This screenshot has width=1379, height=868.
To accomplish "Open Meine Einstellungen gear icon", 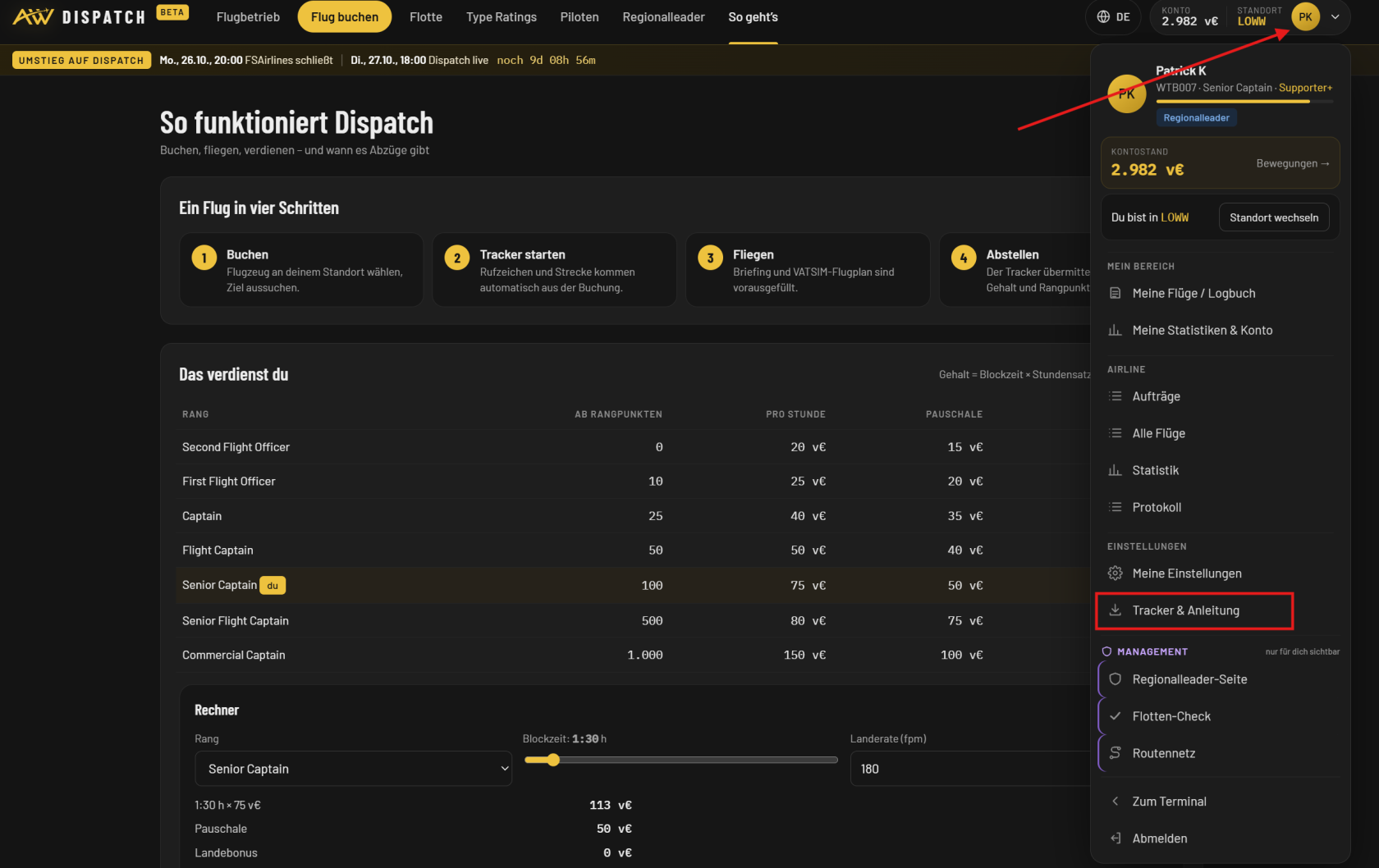I will 1115,573.
